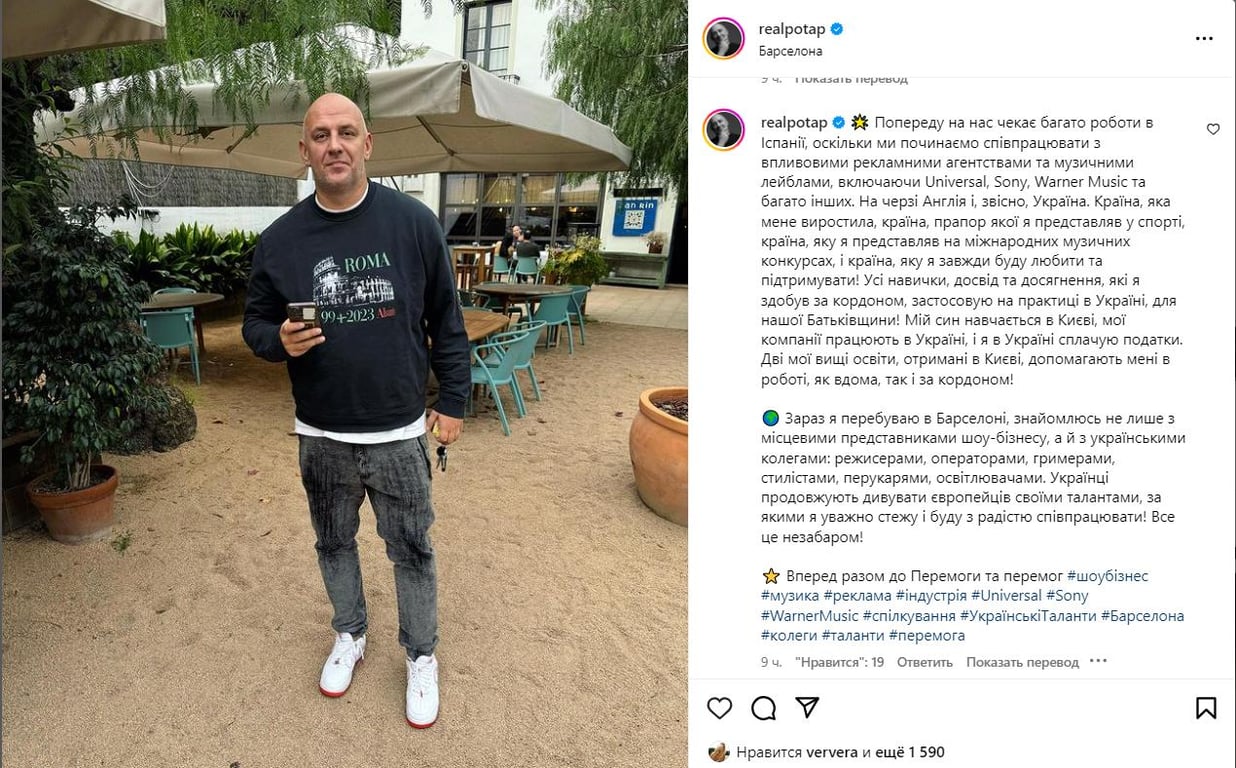The height and width of the screenshot is (768, 1236).
Task: Open the #WarnerMusic hashtag
Action: click(809, 616)
